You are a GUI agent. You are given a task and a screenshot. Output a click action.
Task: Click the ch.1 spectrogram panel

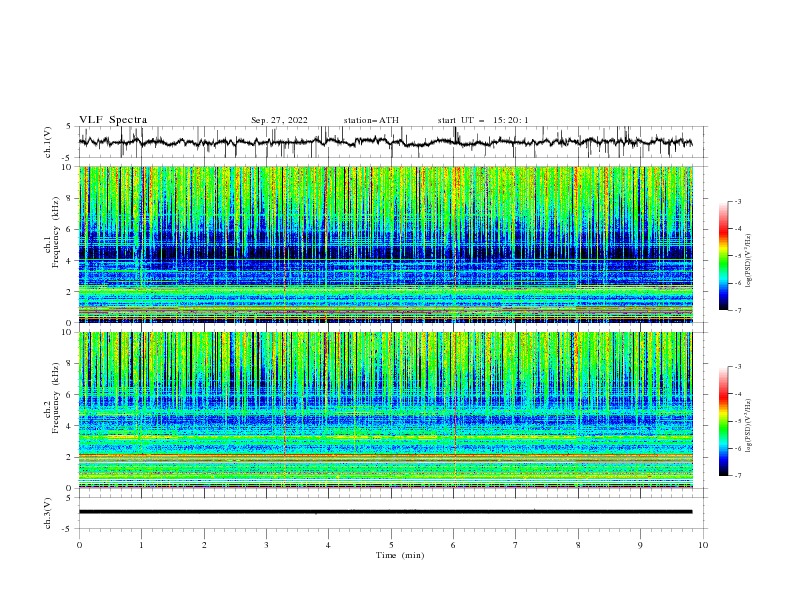[x=386, y=244]
